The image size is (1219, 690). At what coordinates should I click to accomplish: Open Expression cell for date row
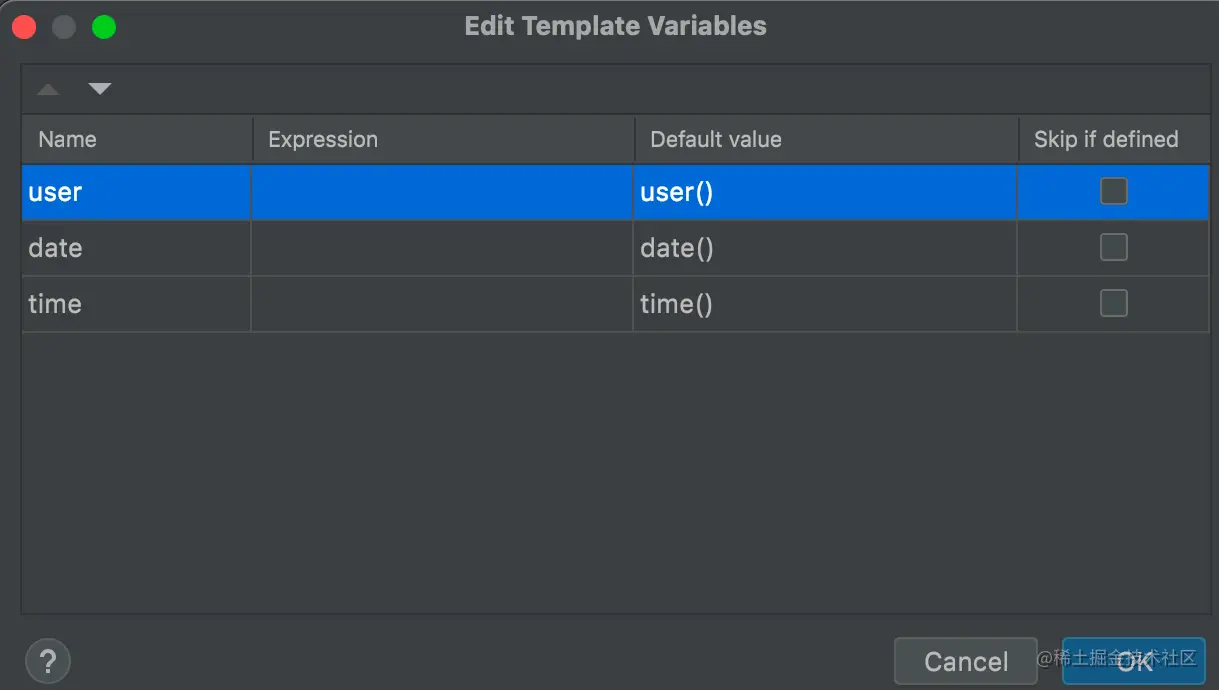pos(442,248)
